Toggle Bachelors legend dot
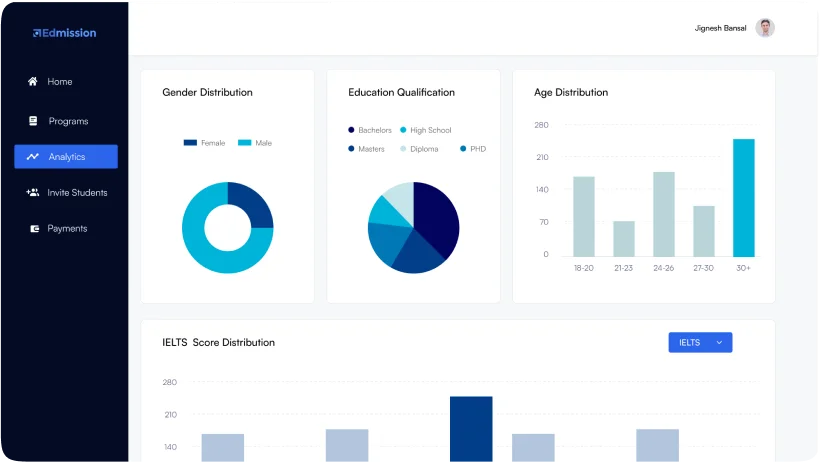The height and width of the screenshot is (462, 820). coord(351,130)
